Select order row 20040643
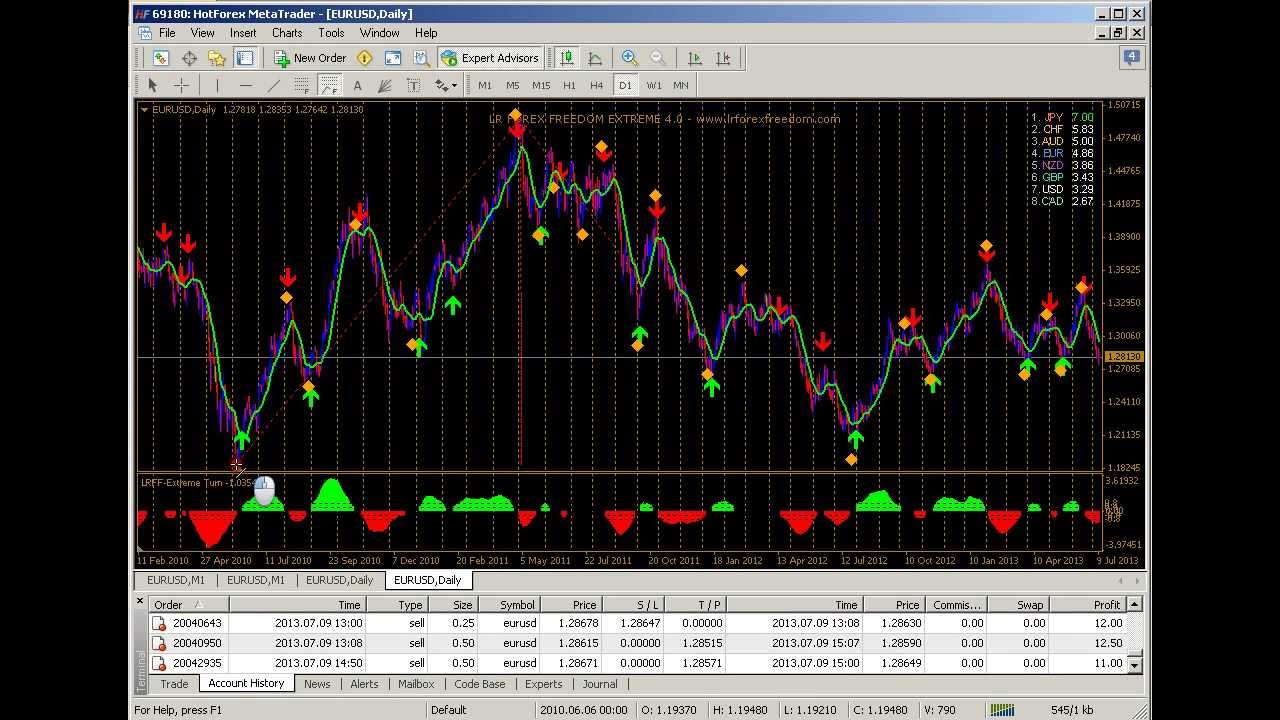Viewport: 1280px width, 720px height. click(638, 623)
